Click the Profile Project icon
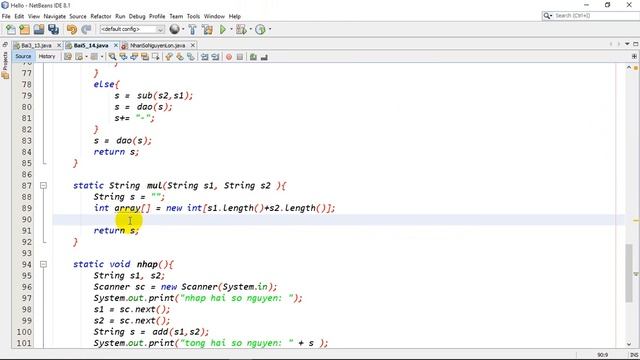This screenshot has height=360, width=640. [260, 29]
